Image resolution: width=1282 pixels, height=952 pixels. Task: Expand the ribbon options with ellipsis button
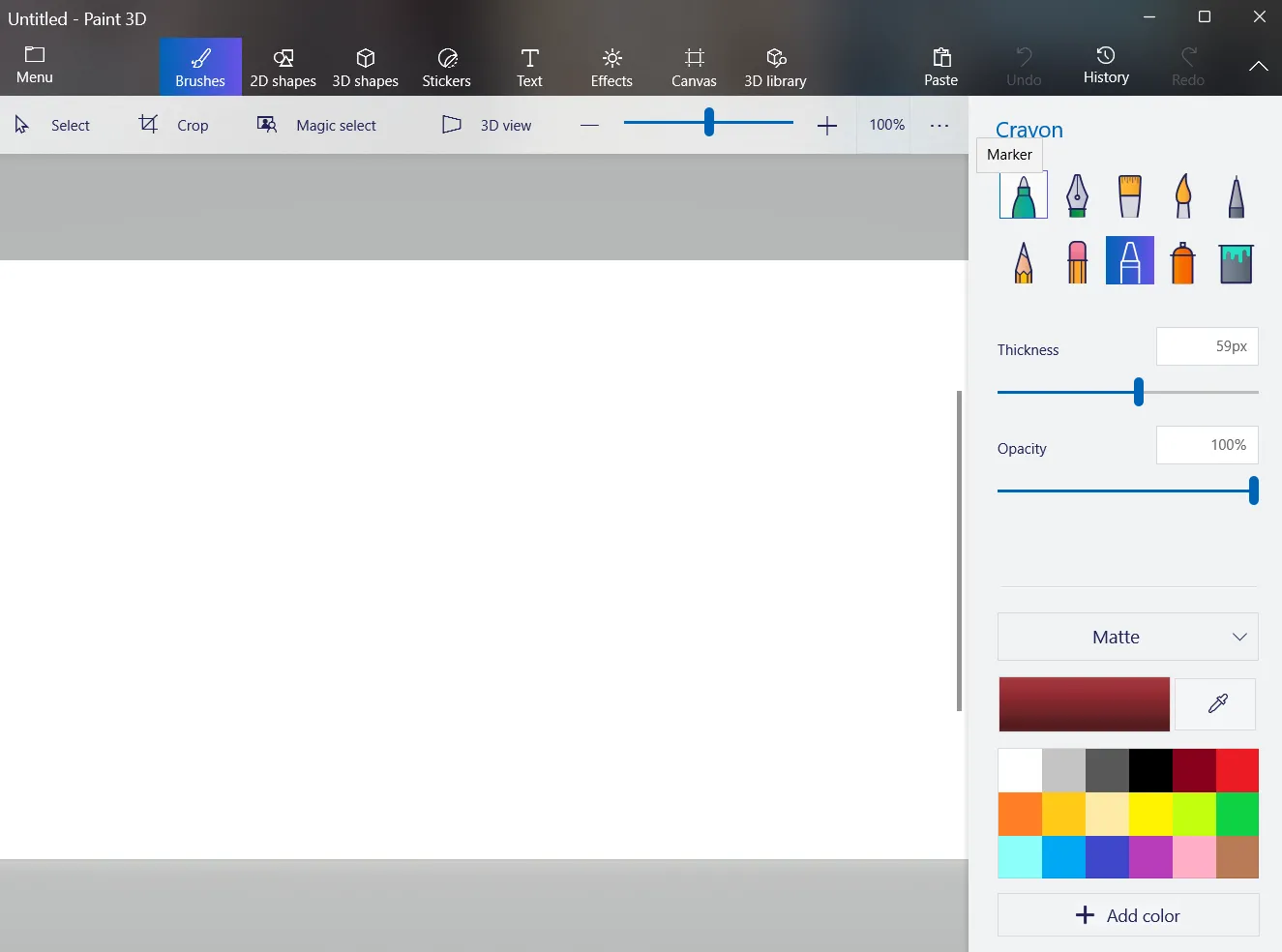pos(938,125)
